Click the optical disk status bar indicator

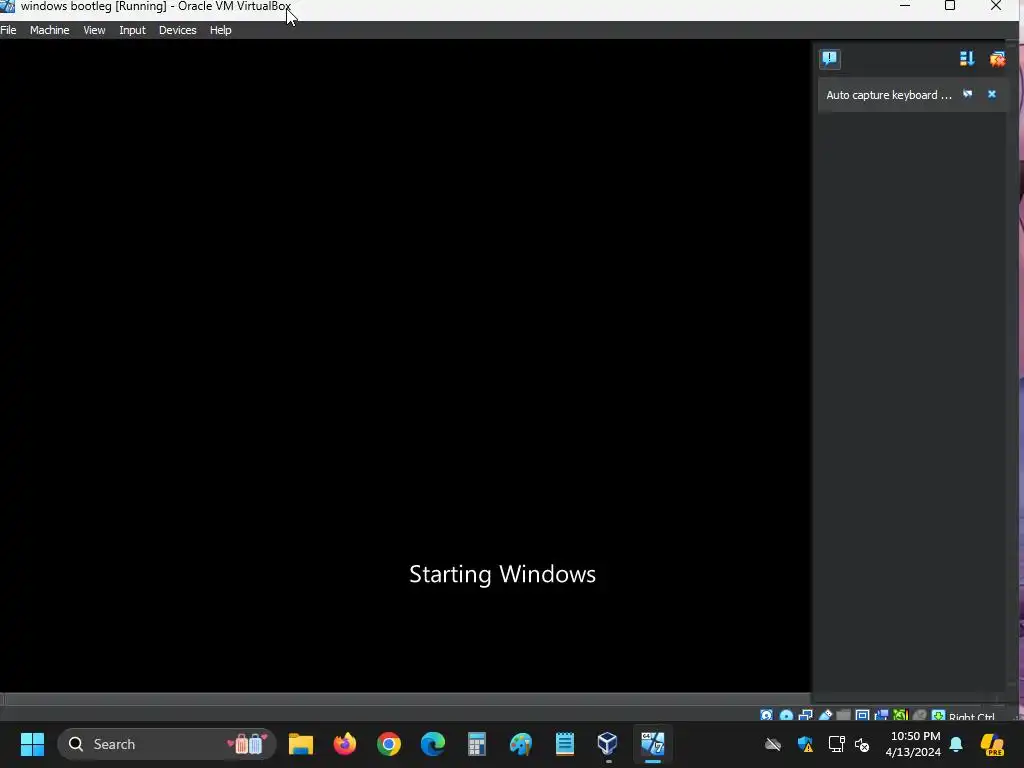pos(786,716)
